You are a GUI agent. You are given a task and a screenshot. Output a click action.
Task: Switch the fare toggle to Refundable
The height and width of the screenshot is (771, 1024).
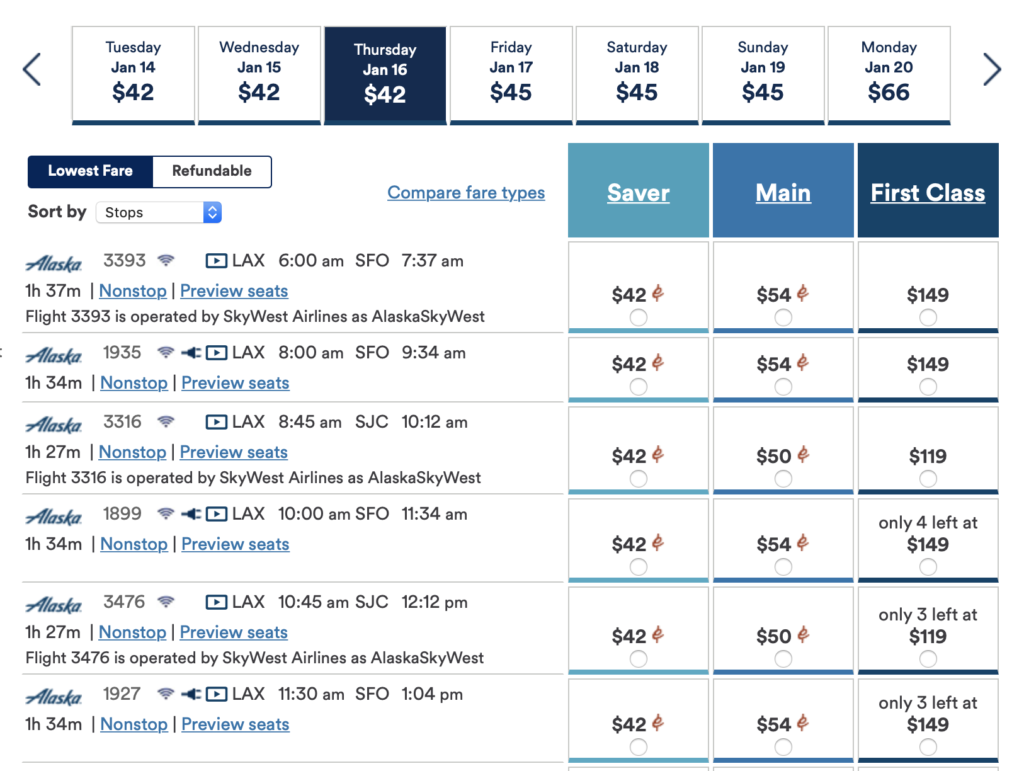click(x=211, y=171)
